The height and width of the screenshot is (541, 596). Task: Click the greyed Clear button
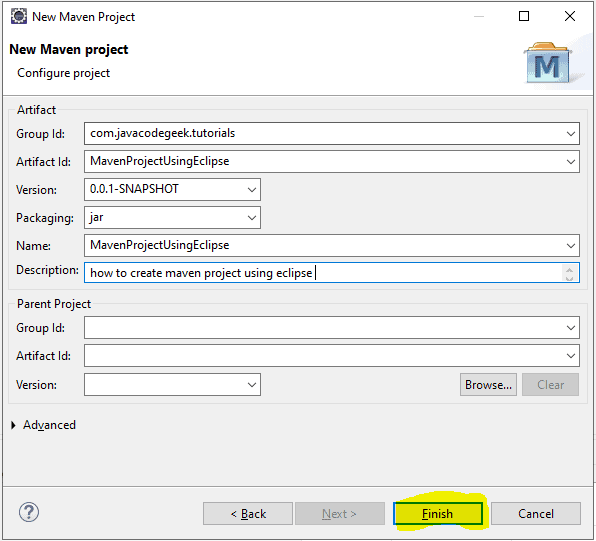pos(550,384)
